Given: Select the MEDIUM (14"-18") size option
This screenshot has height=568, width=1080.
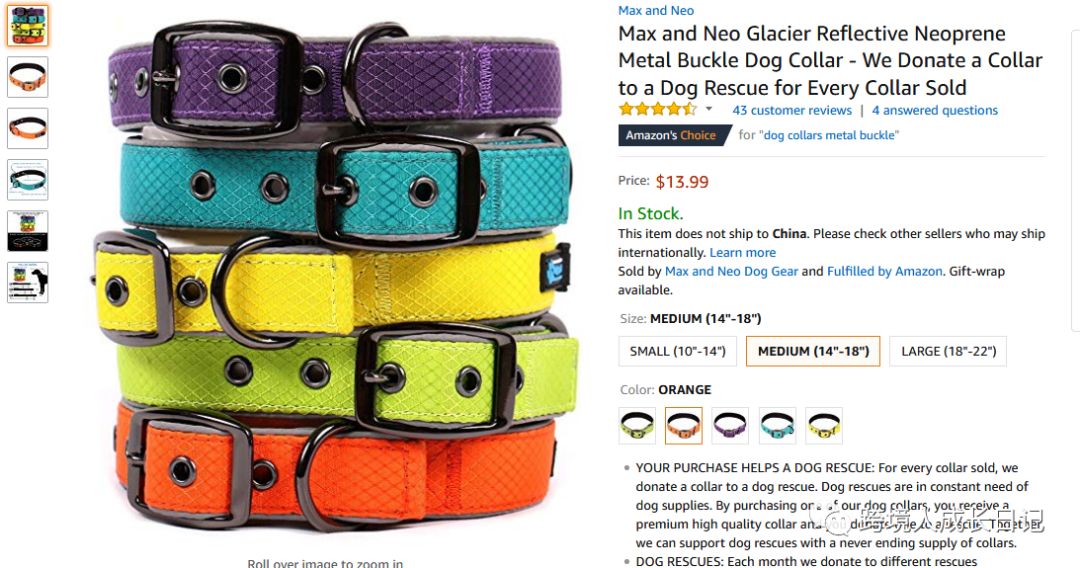Looking at the screenshot, I should pyautogui.click(x=813, y=351).
